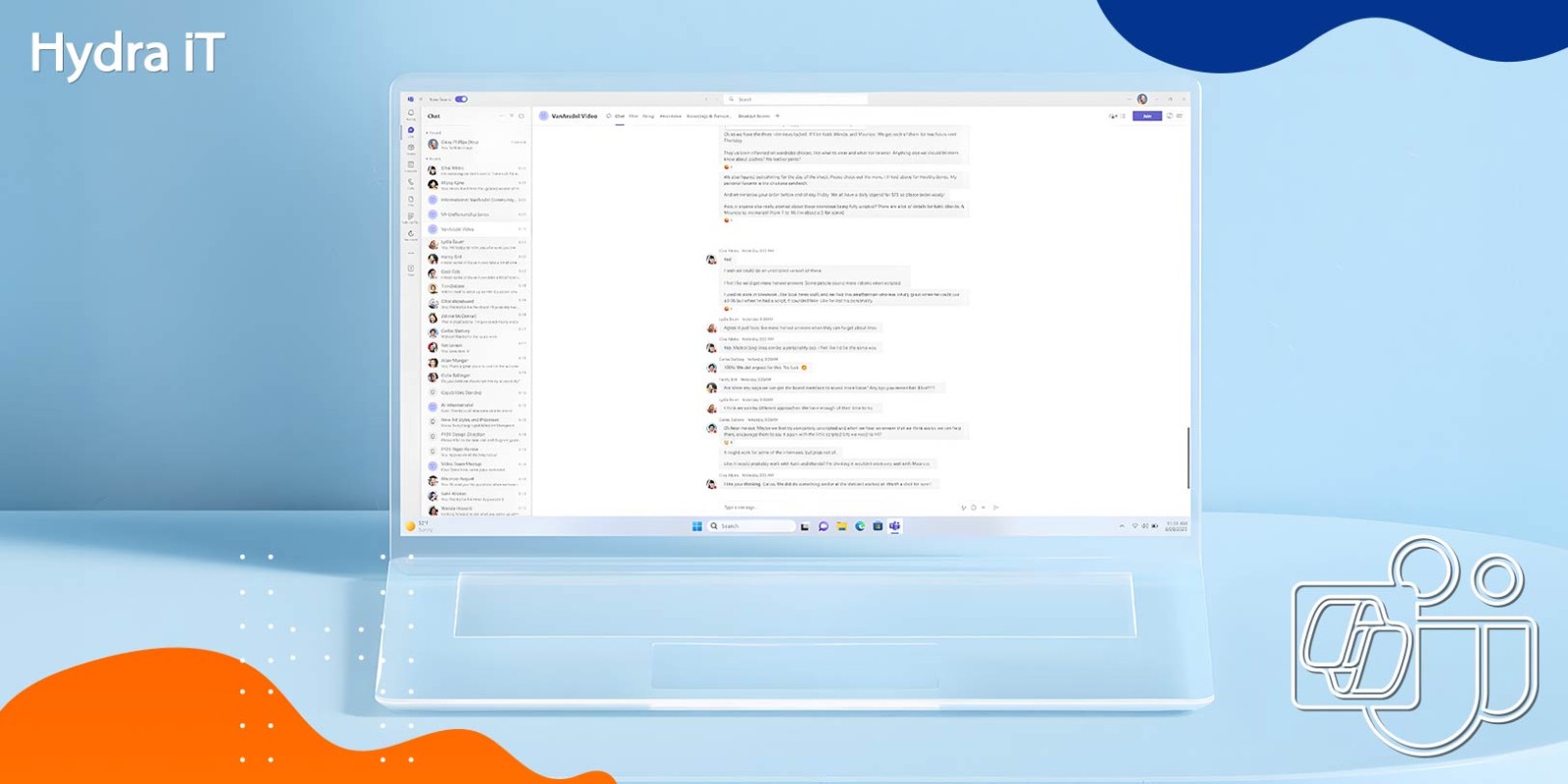Click the Teams logo at top-left
The image size is (1568, 784).
410,99
